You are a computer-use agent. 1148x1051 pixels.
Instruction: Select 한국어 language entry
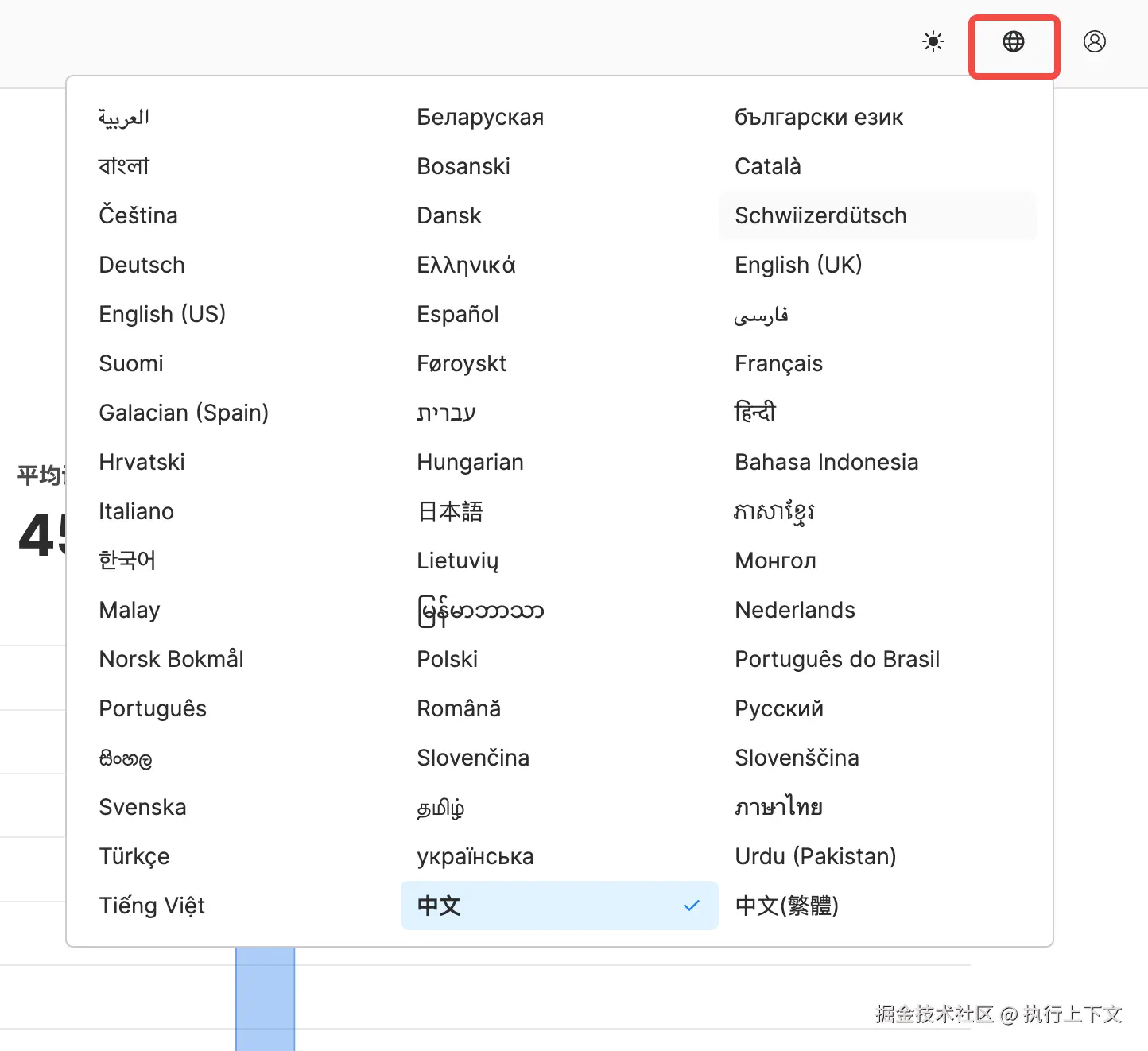tap(127, 560)
